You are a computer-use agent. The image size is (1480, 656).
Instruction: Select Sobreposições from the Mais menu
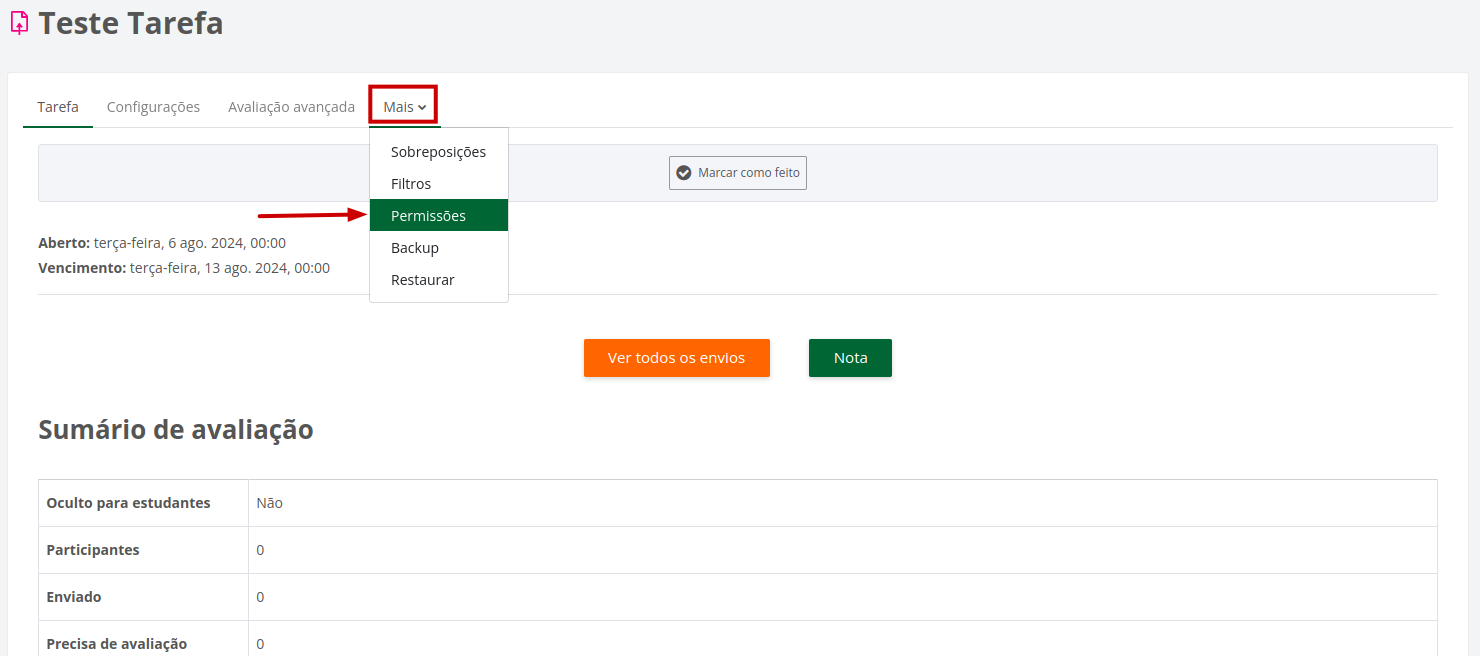(x=438, y=152)
